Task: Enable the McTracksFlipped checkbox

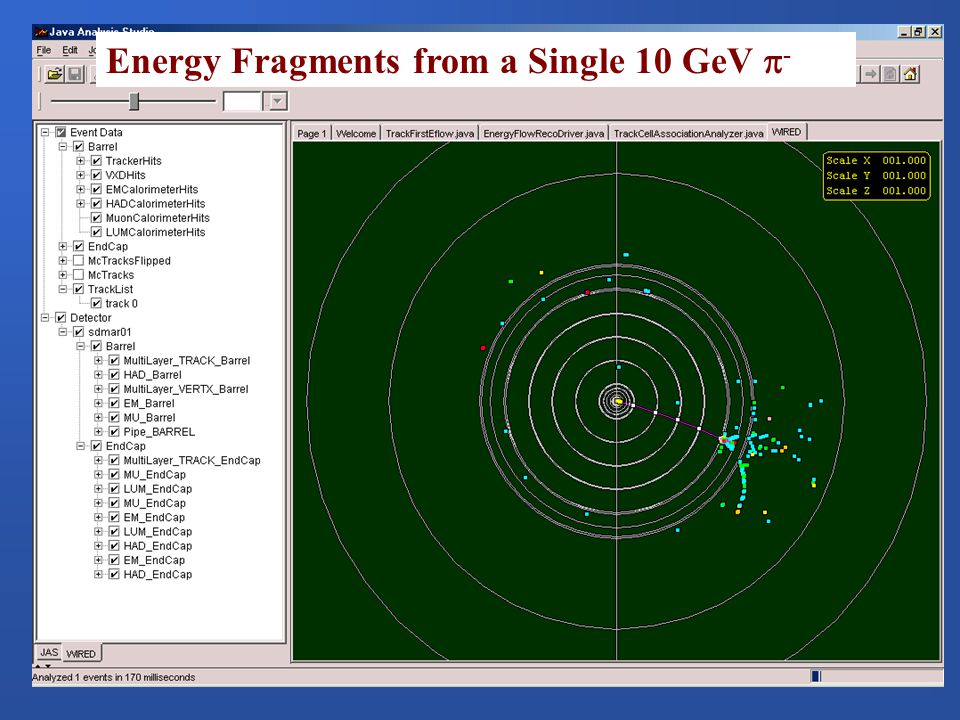Action: [78, 261]
